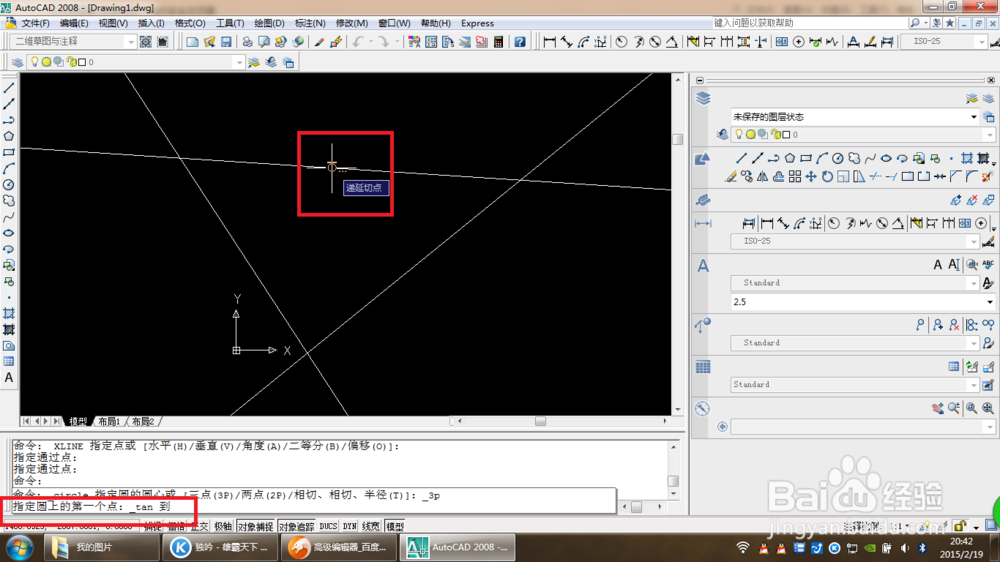Click the Move tool in dashboard modify panel
Image resolution: width=1000 pixels, height=562 pixels.
tap(811, 177)
